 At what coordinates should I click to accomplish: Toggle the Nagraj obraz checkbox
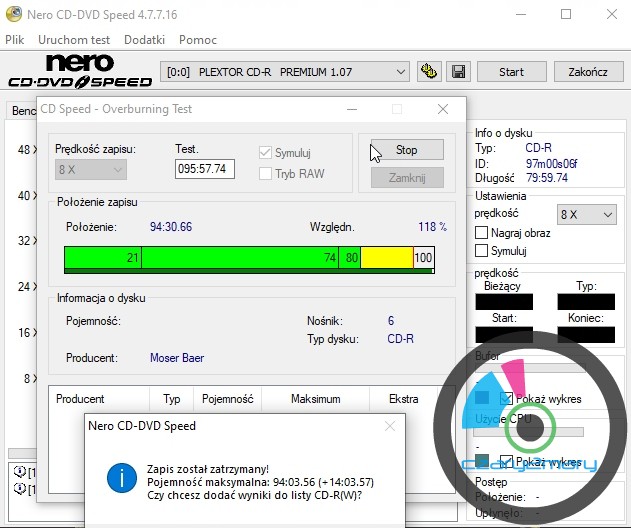click(482, 233)
